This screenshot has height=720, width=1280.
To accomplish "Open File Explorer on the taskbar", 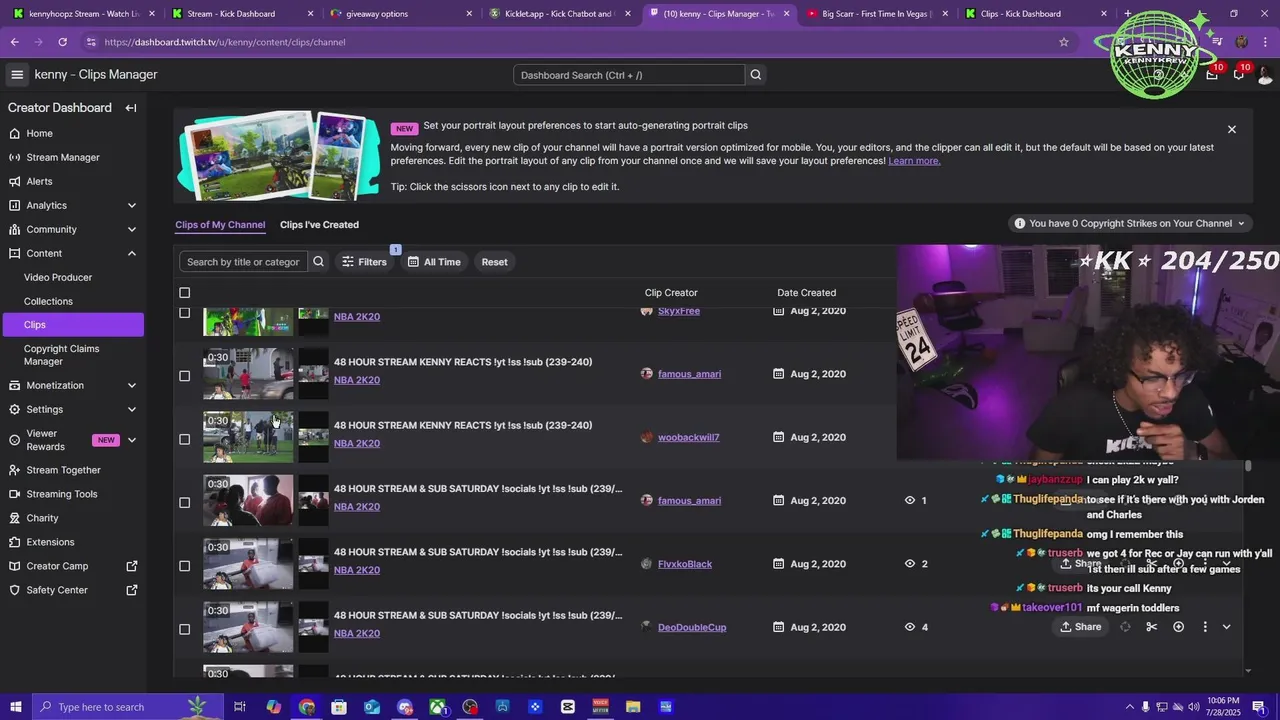I will 633,707.
